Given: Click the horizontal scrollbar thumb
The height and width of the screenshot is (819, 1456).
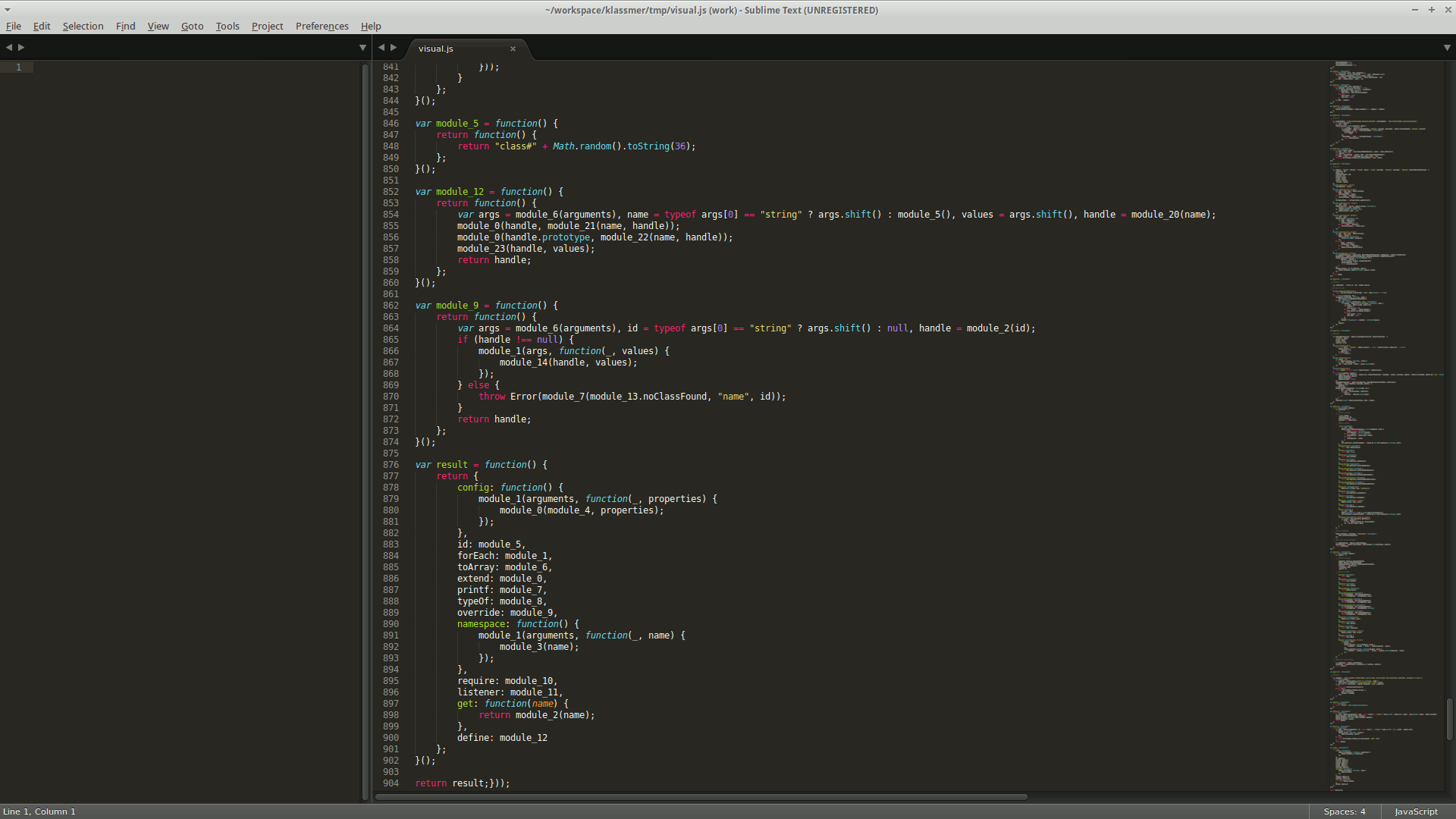Looking at the screenshot, I should (x=701, y=797).
